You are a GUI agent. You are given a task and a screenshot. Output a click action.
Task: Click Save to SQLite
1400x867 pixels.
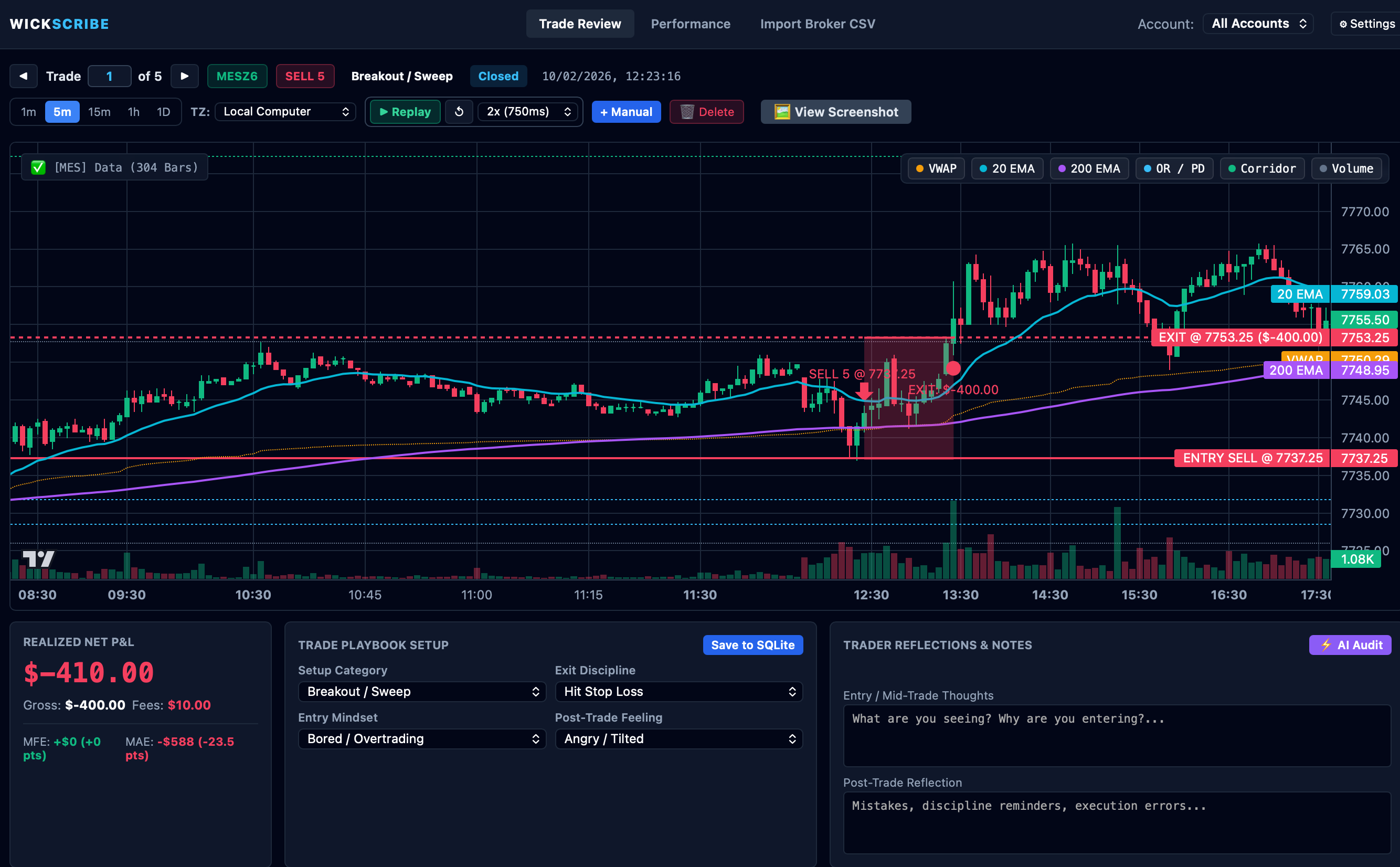753,644
